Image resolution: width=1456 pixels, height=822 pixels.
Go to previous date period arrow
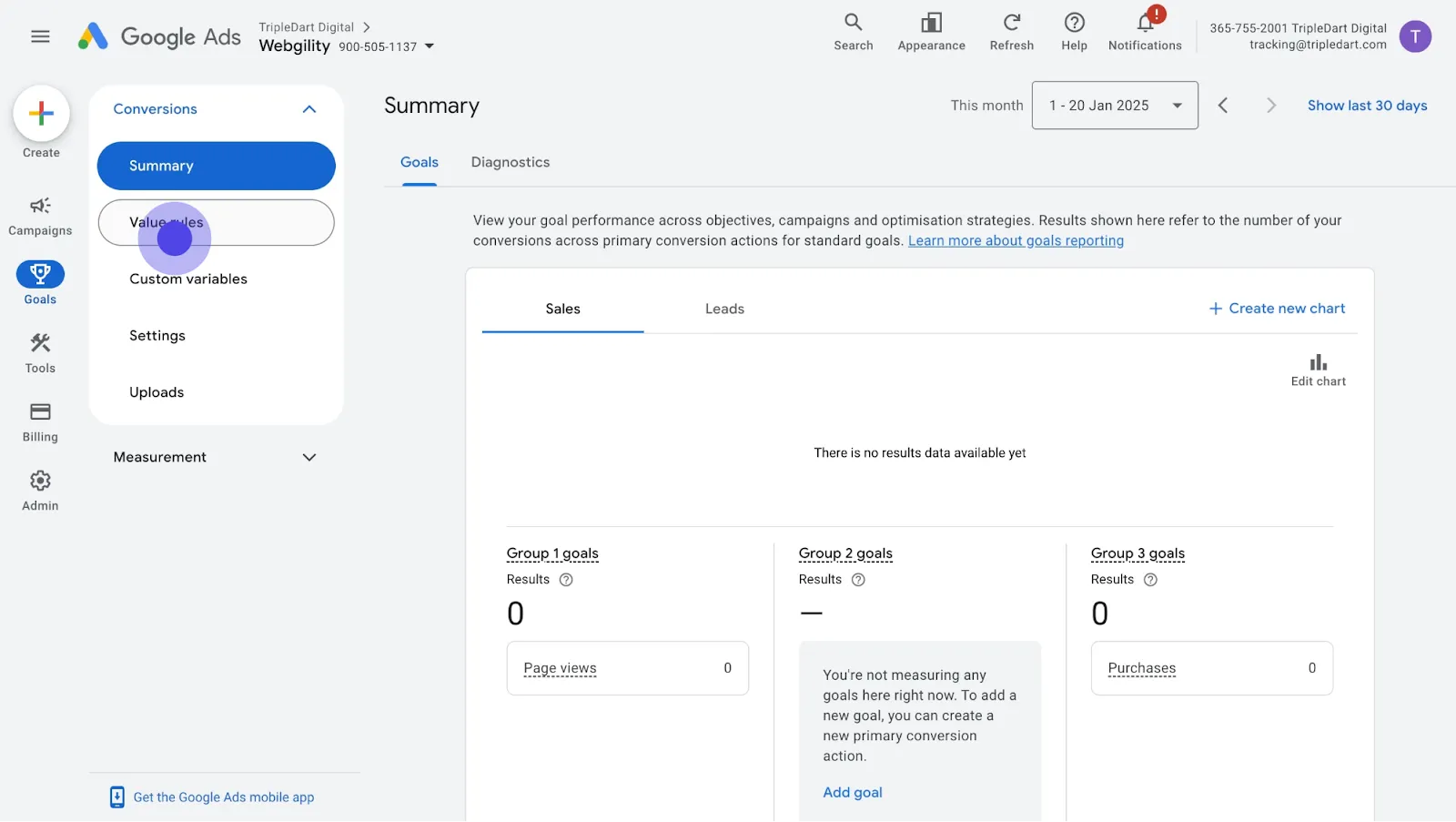coord(1223,106)
